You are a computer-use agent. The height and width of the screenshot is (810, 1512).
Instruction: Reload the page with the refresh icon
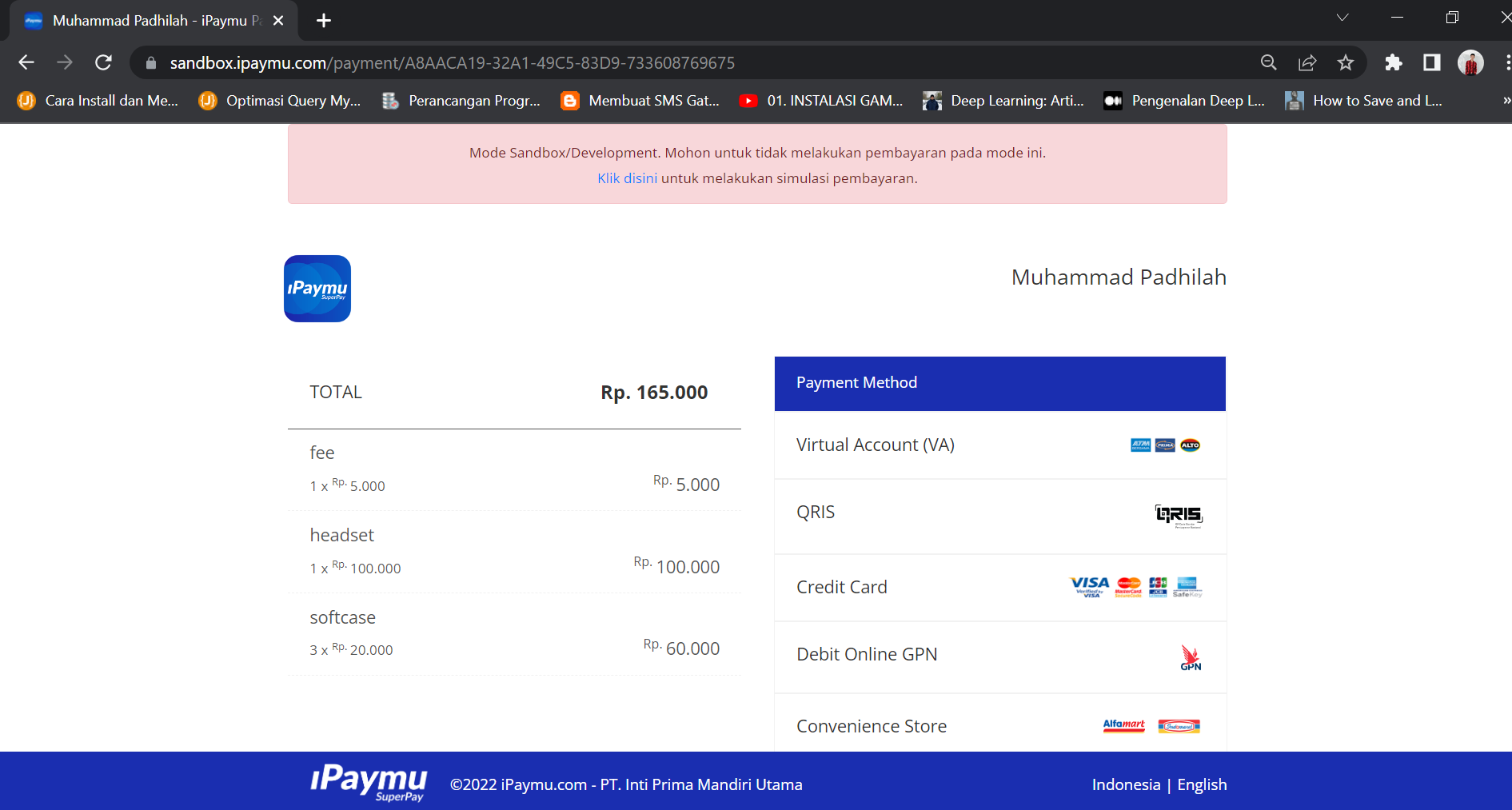point(103,62)
